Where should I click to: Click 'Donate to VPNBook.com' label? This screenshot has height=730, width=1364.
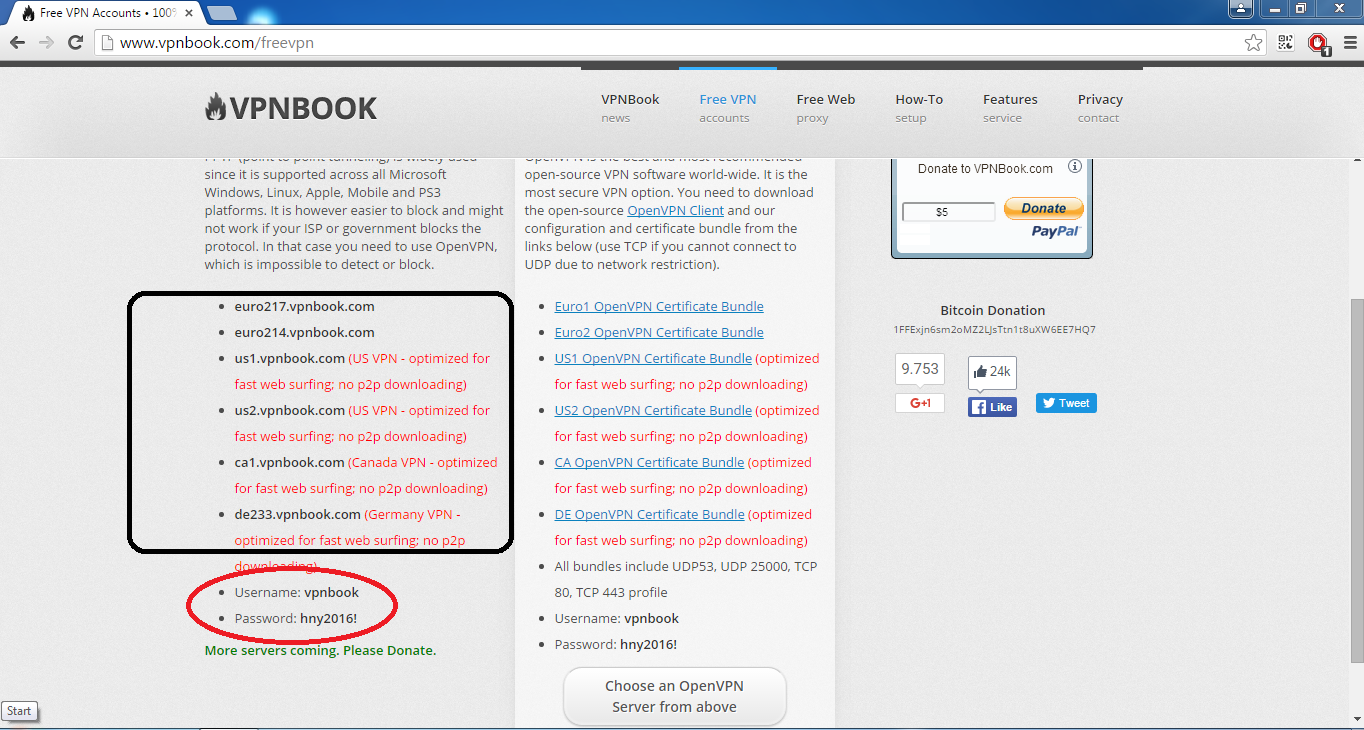coord(985,169)
